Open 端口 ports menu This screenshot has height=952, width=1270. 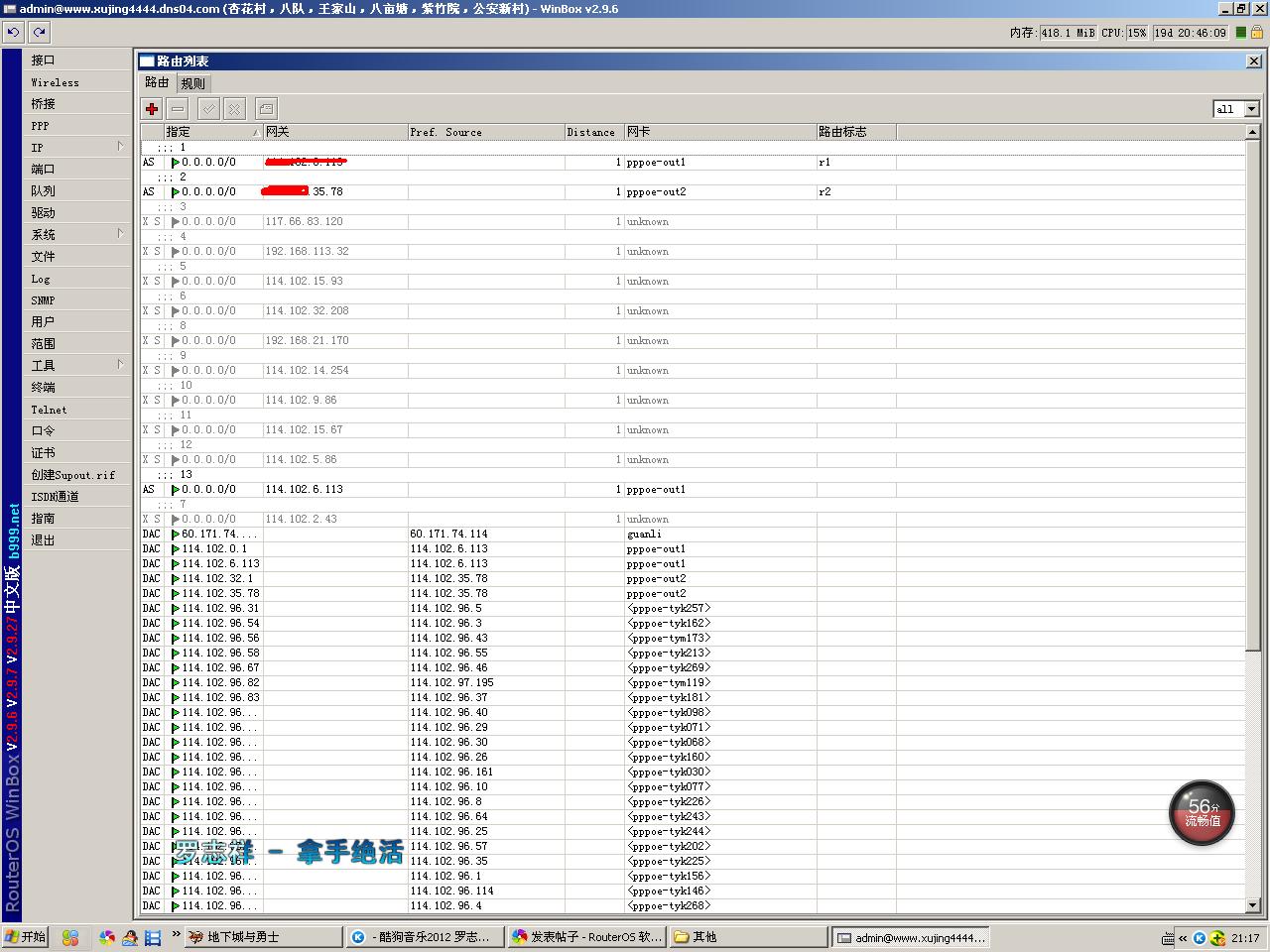coord(77,170)
